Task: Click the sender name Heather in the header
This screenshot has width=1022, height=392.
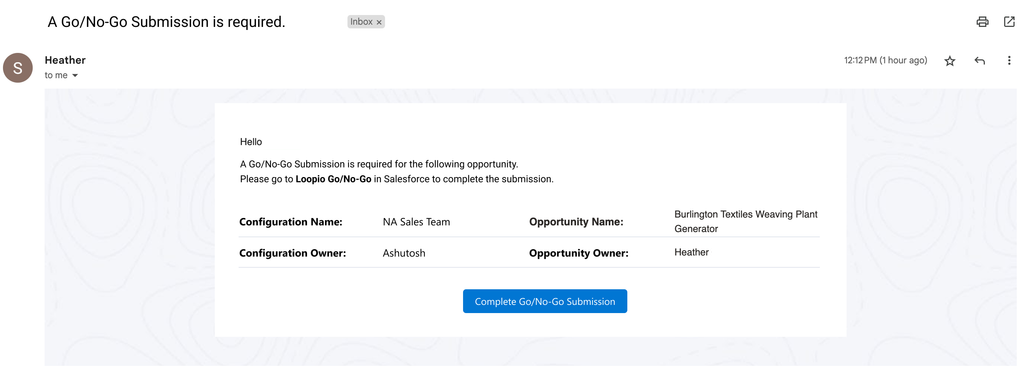Action: click(x=65, y=60)
